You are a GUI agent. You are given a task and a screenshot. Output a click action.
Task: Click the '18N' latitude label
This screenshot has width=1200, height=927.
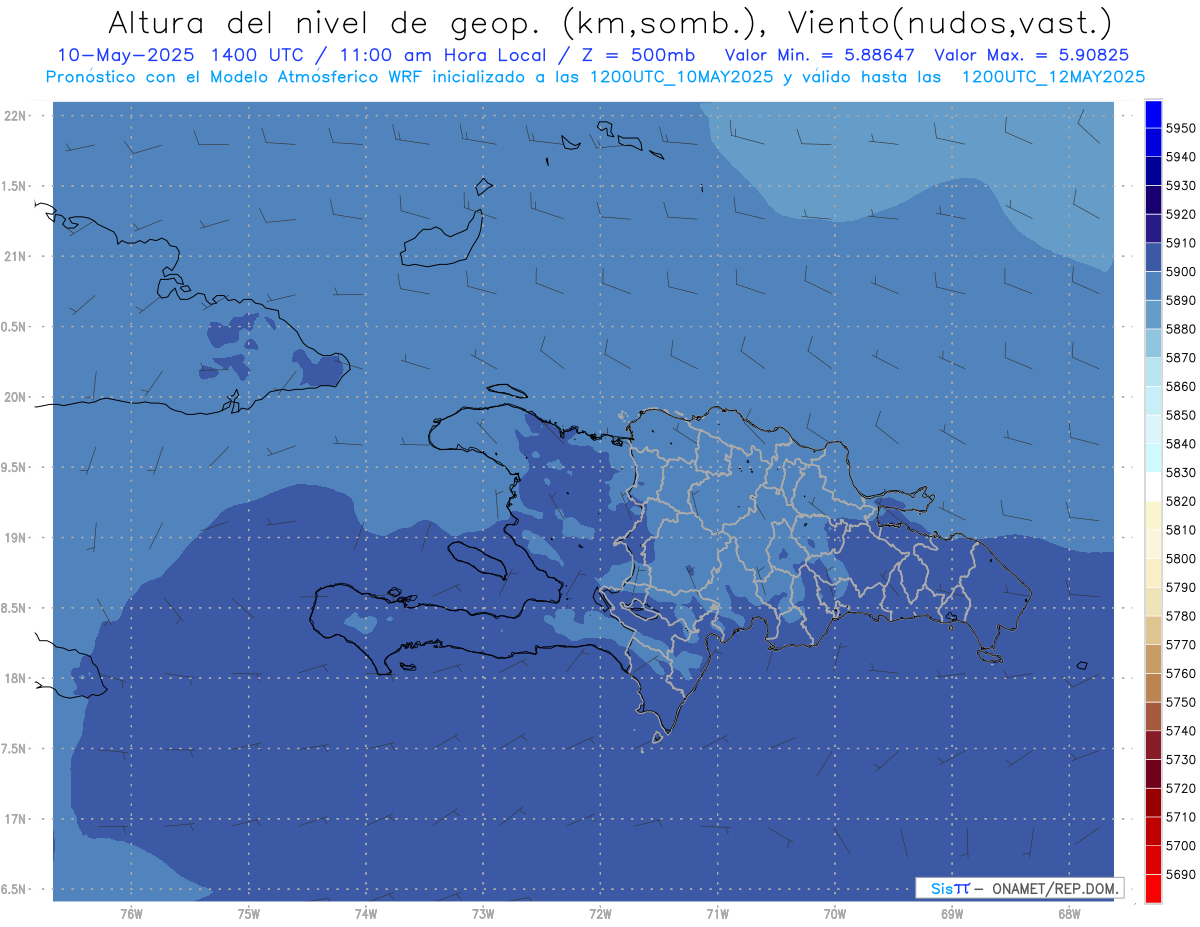(15, 678)
